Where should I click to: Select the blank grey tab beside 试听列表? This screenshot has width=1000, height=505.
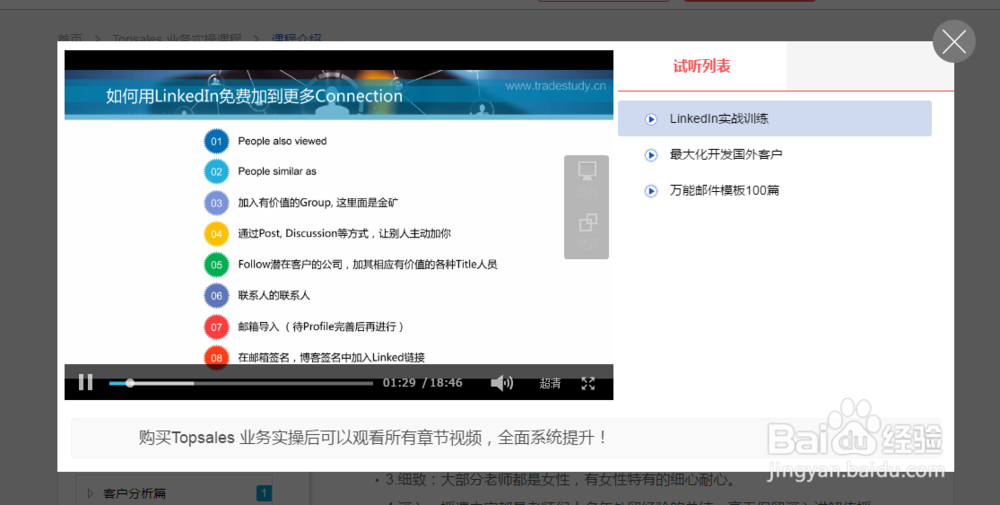pos(870,66)
